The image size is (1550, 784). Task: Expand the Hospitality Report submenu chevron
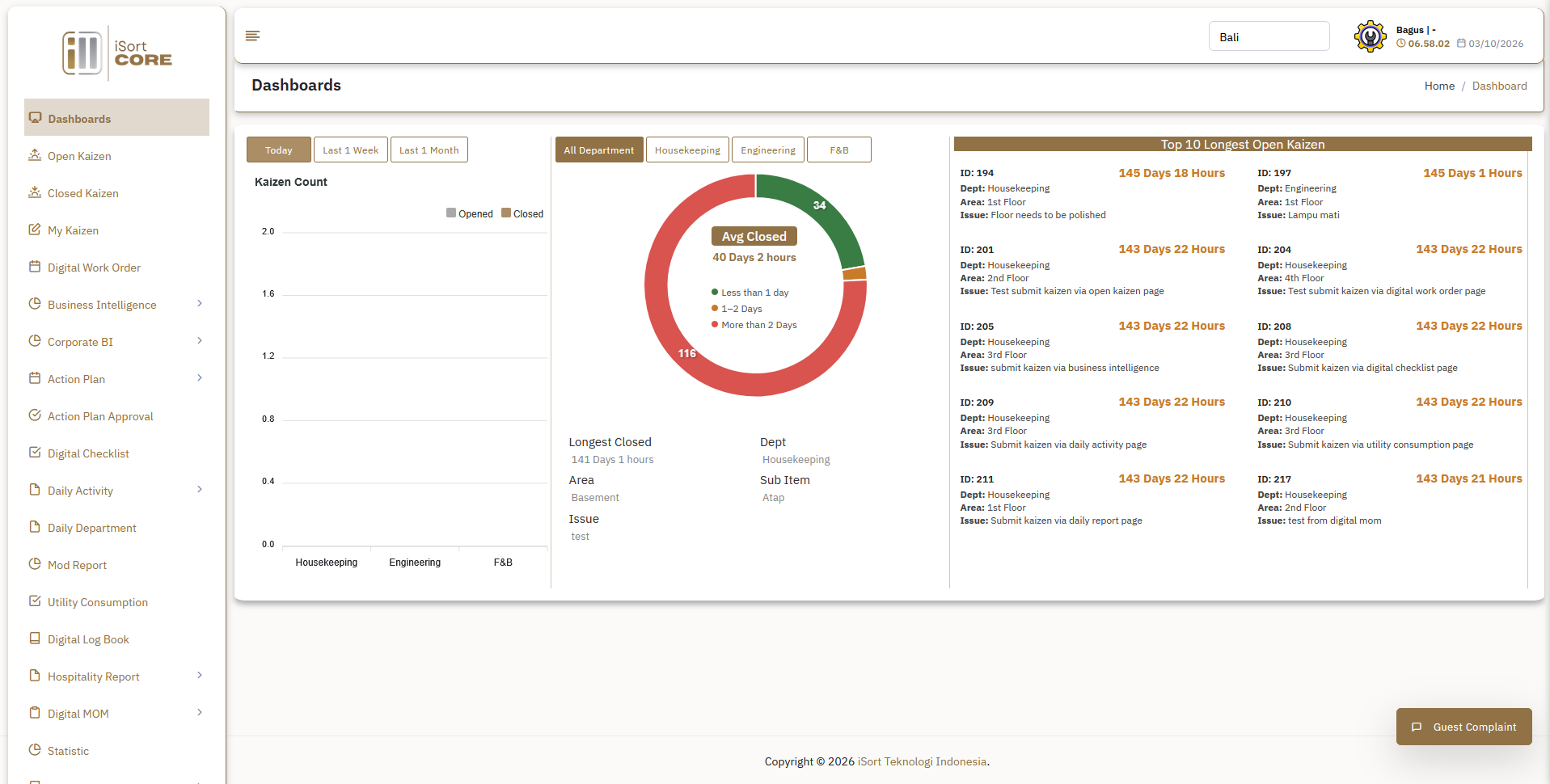[200, 676]
